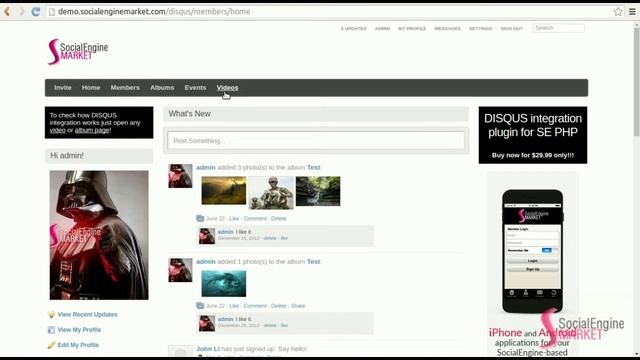This screenshot has width=640, height=360.
Task: Open the Updates link in top bar
Action: 353,29
